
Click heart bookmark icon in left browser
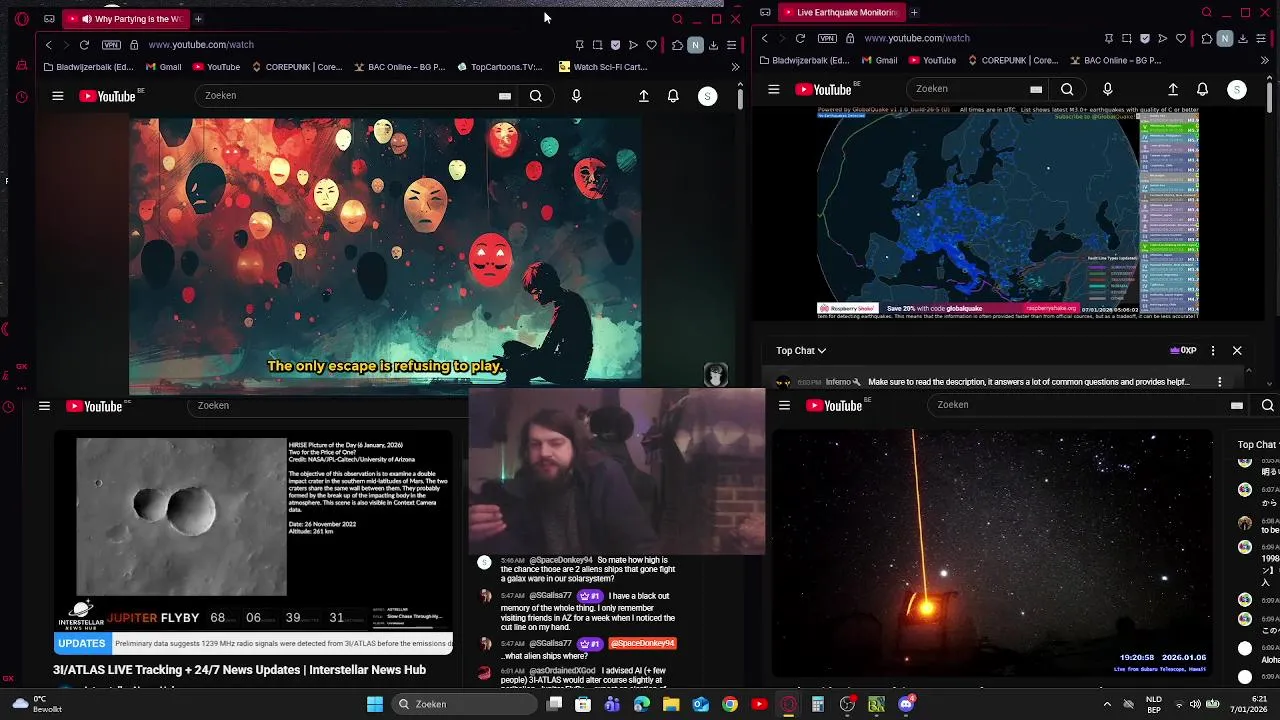tap(652, 45)
